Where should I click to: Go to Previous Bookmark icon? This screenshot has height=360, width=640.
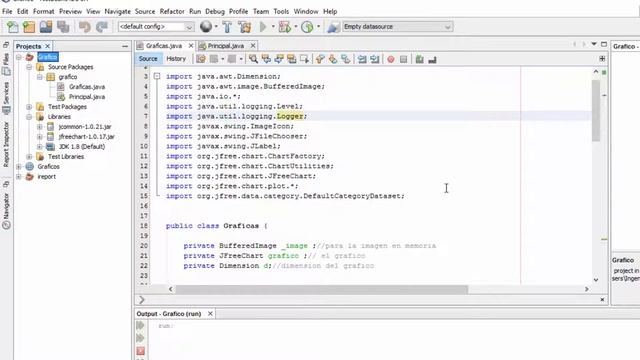pyautogui.click(x=320, y=59)
